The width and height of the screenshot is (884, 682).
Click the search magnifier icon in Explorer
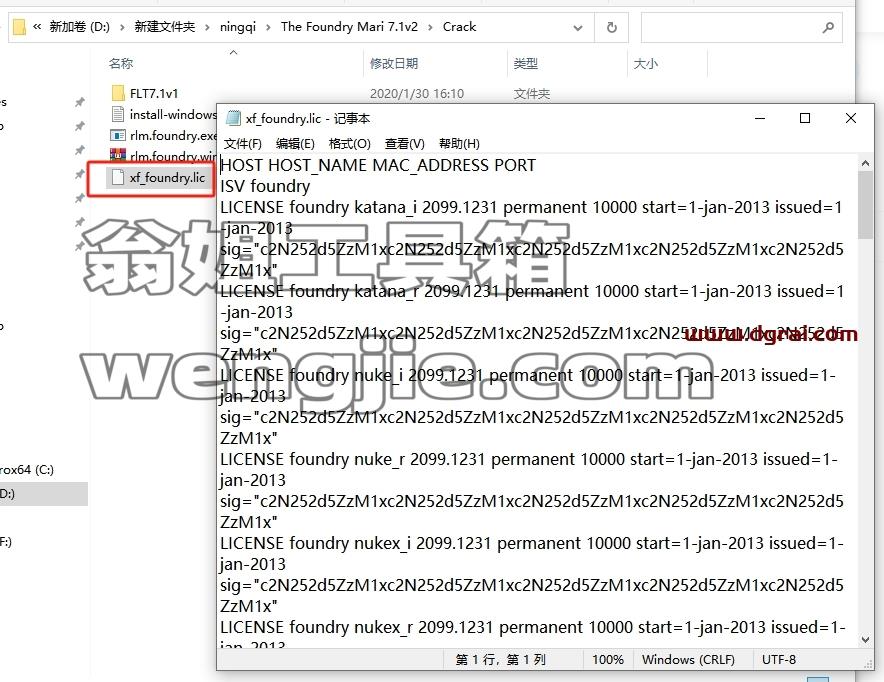[x=828, y=27]
